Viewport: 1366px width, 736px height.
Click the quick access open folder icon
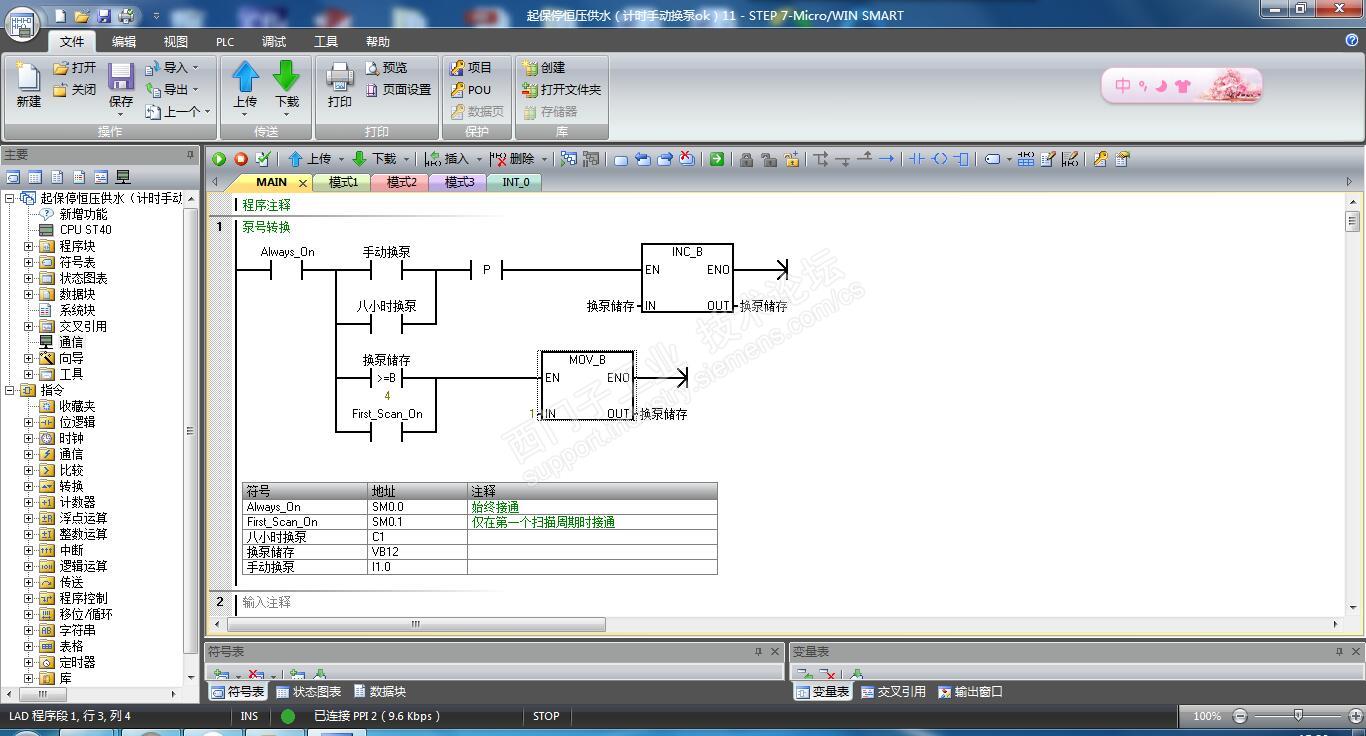pyautogui.click(x=82, y=15)
